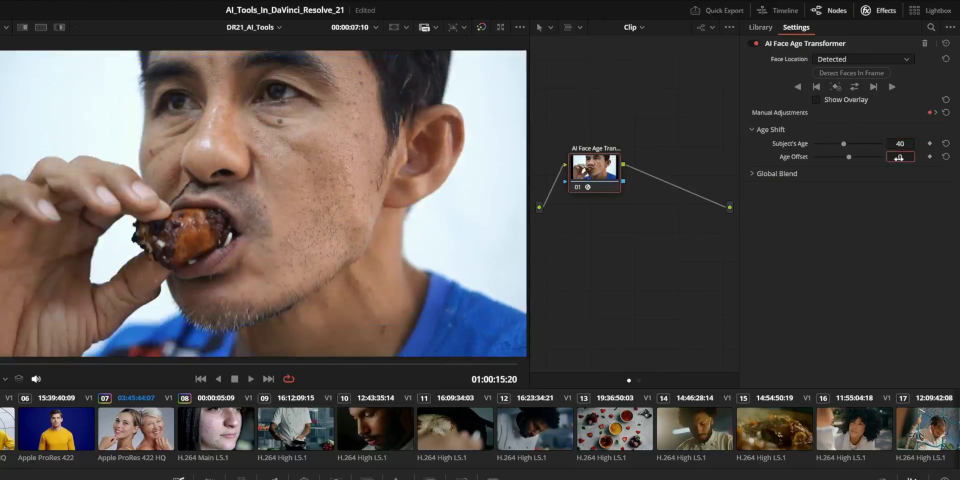Stop playback in the viewer

(234, 379)
